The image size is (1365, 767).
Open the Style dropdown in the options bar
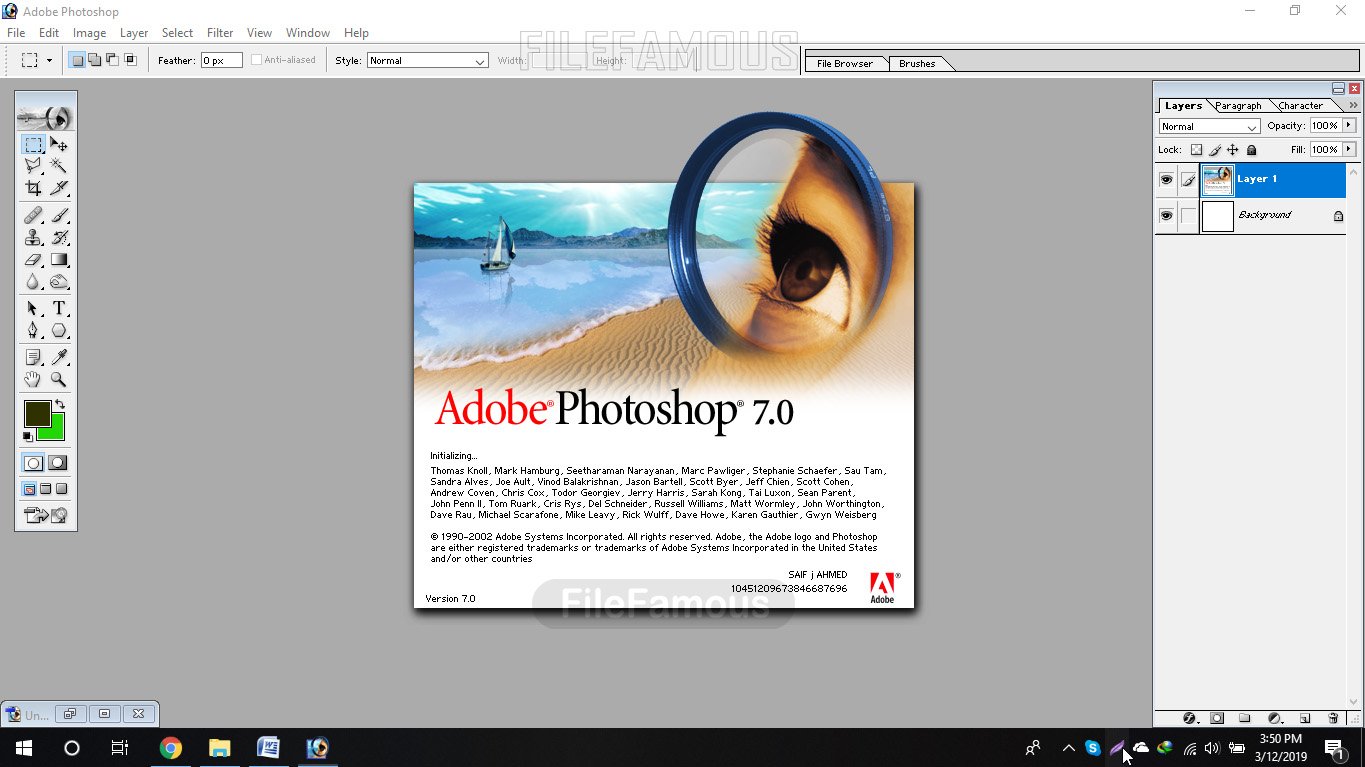tap(427, 61)
